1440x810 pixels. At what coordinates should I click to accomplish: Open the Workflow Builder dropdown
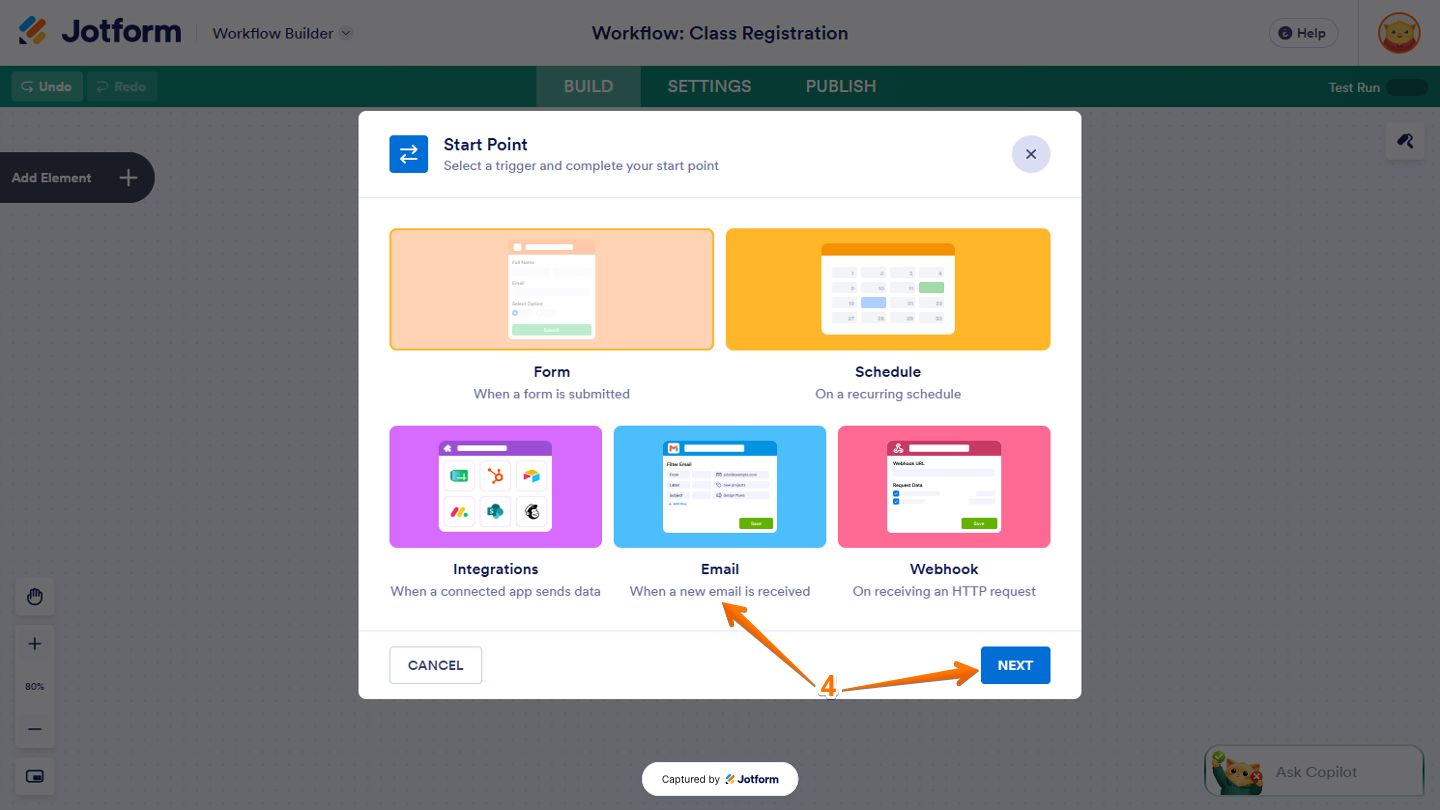pos(282,33)
